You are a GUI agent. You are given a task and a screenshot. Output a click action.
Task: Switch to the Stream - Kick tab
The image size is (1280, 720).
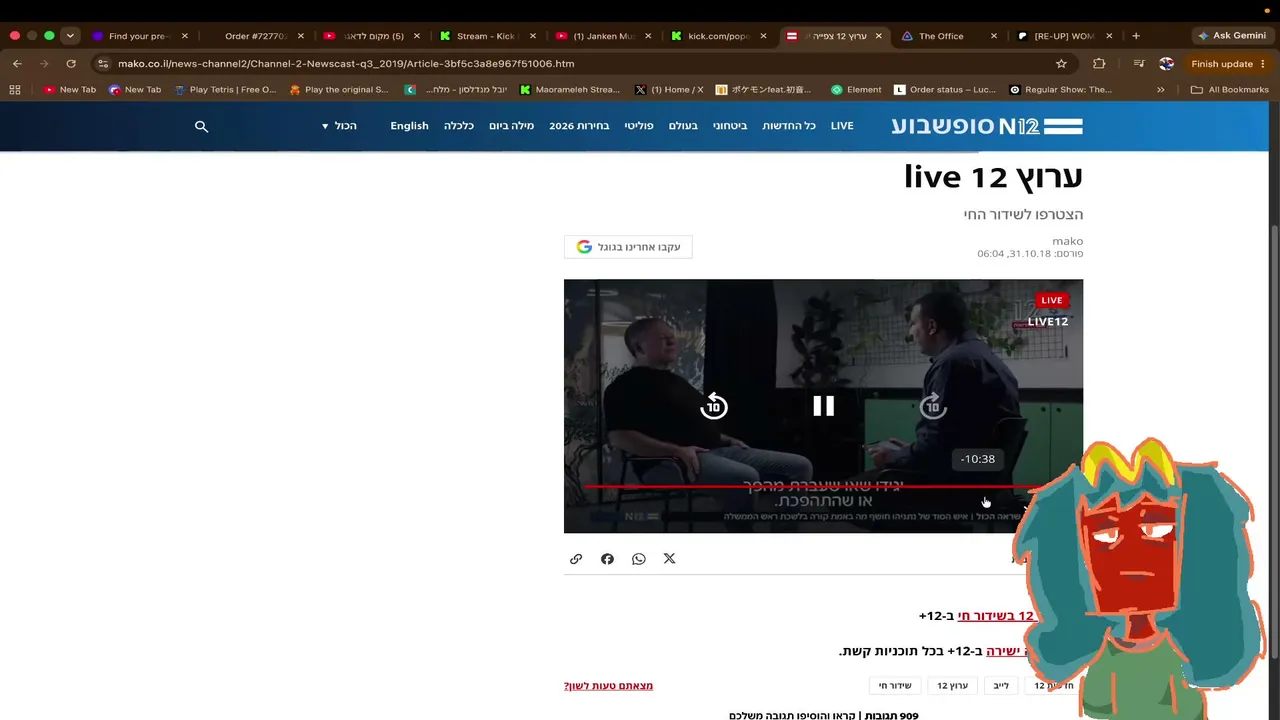[486, 36]
